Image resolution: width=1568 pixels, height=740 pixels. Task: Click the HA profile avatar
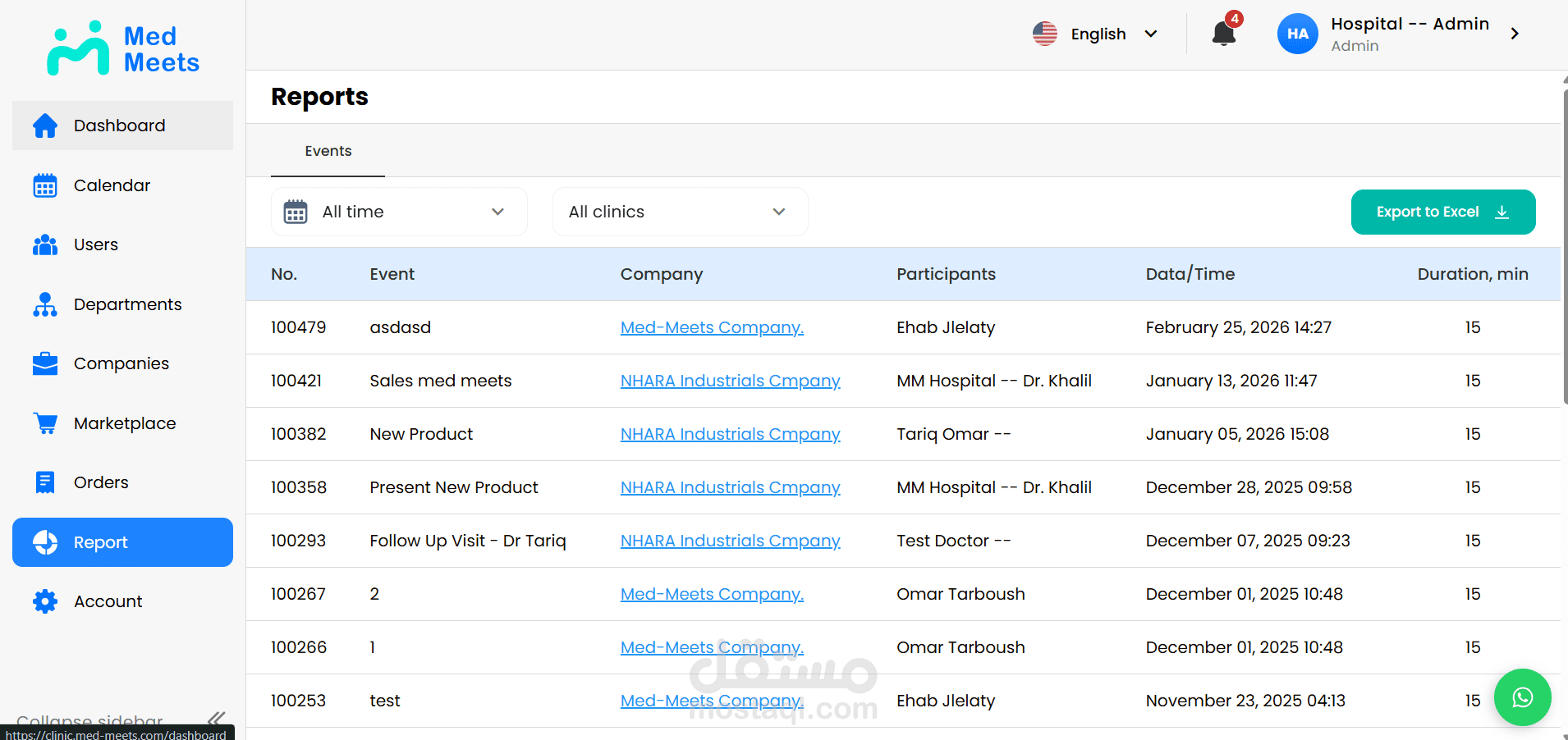1297,34
